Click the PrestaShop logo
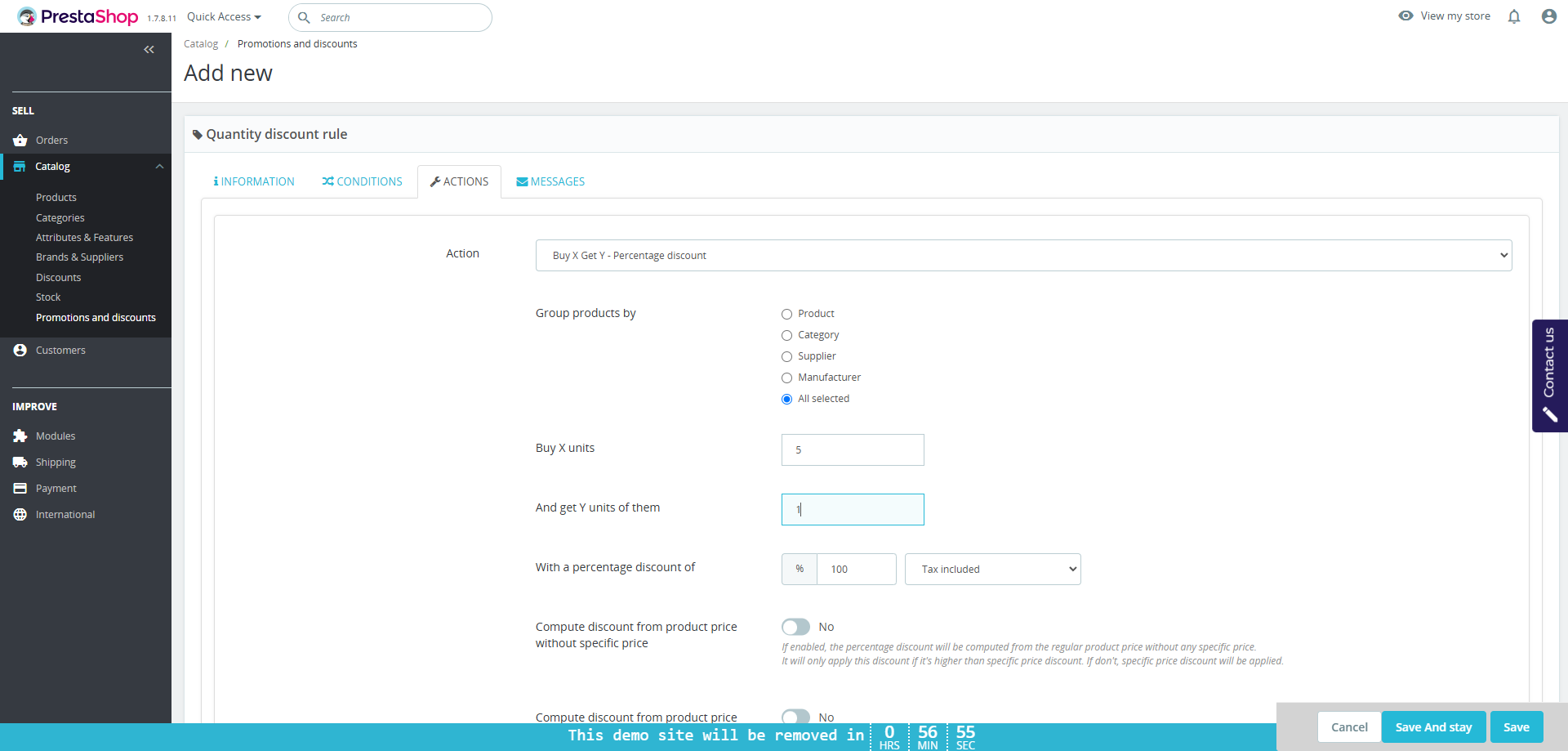Viewport: 1568px width, 751px height. pyautogui.click(x=78, y=16)
